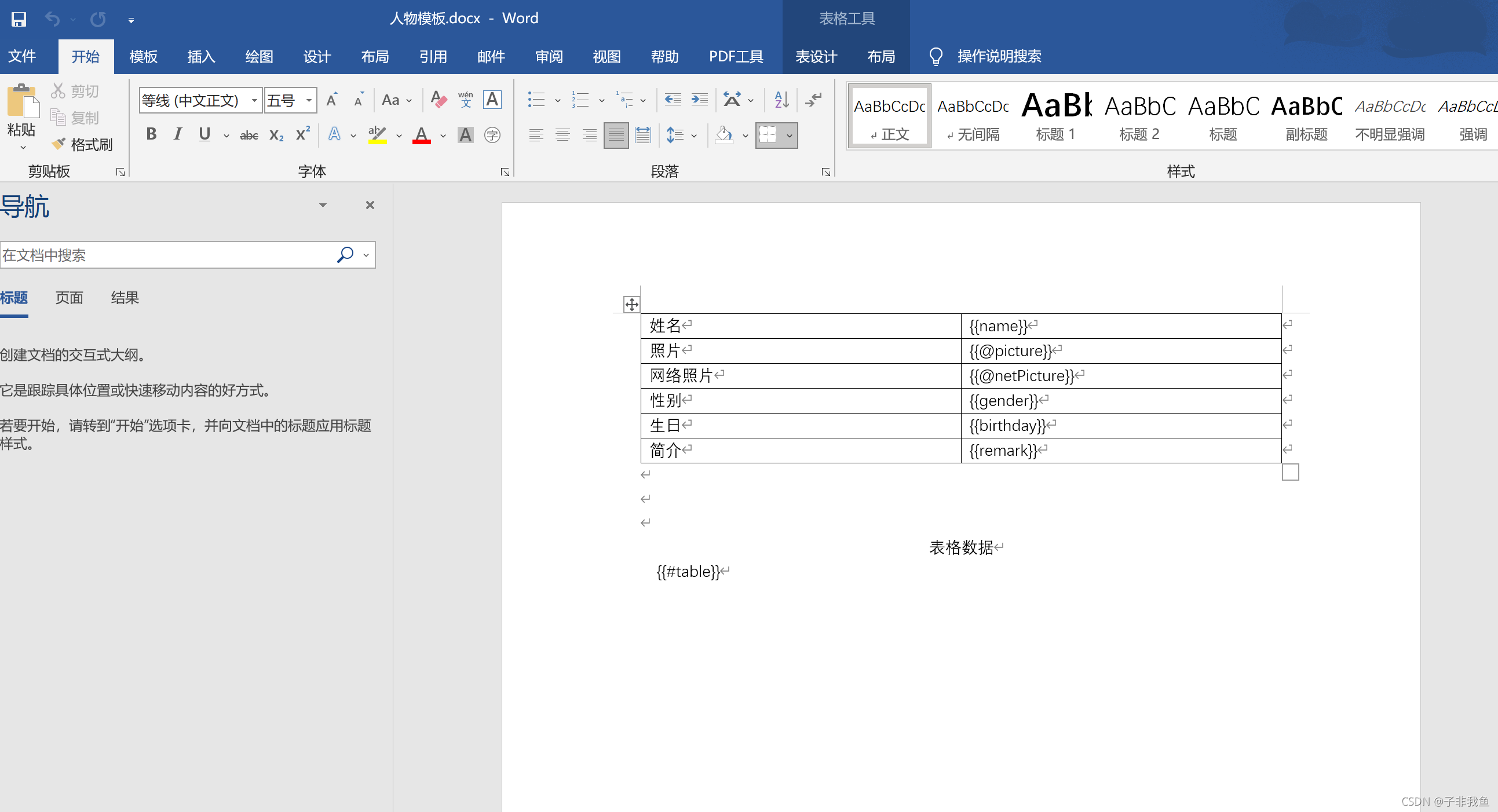Viewport: 1498px width, 812px height.
Task: Switch to 插入 Insert tab
Action: 201,56
